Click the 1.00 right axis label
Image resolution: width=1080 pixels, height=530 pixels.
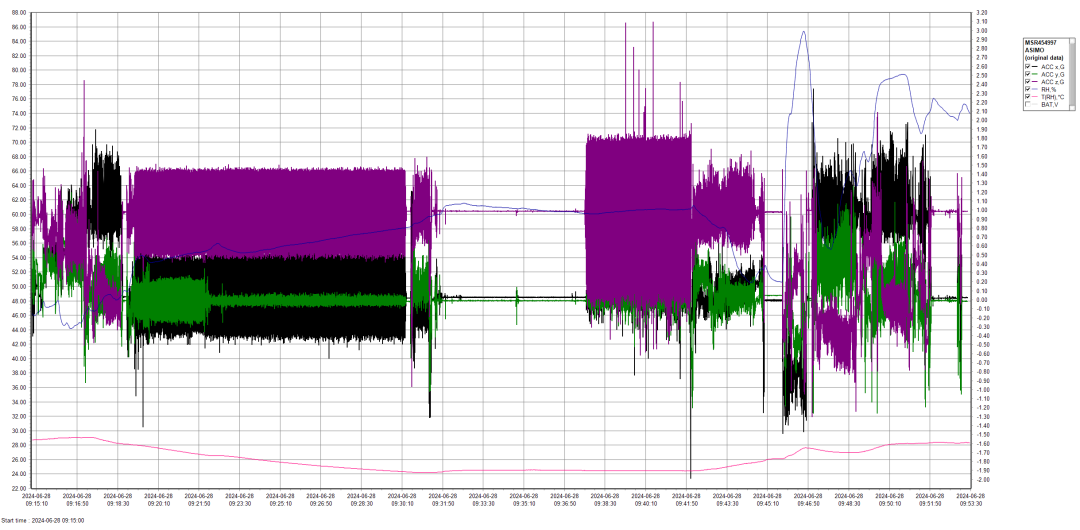(x=982, y=211)
